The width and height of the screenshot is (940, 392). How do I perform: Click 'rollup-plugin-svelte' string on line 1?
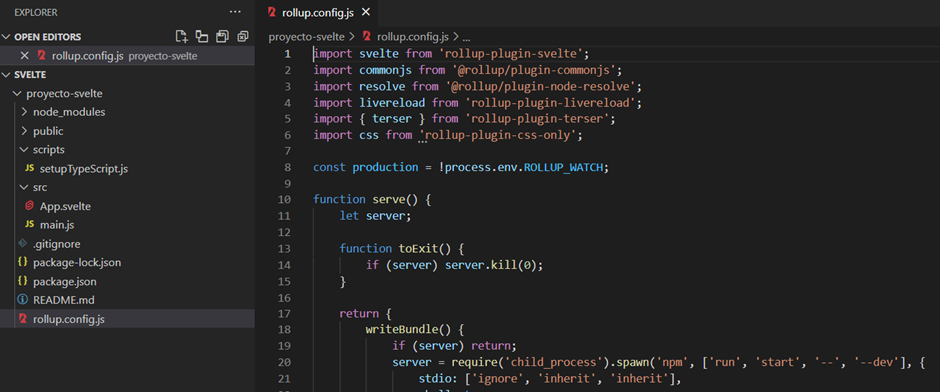(511, 53)
